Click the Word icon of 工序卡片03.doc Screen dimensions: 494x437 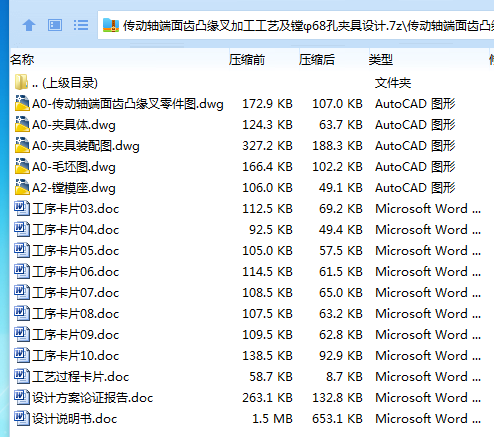pyautogui.click(x=22, y=208)
